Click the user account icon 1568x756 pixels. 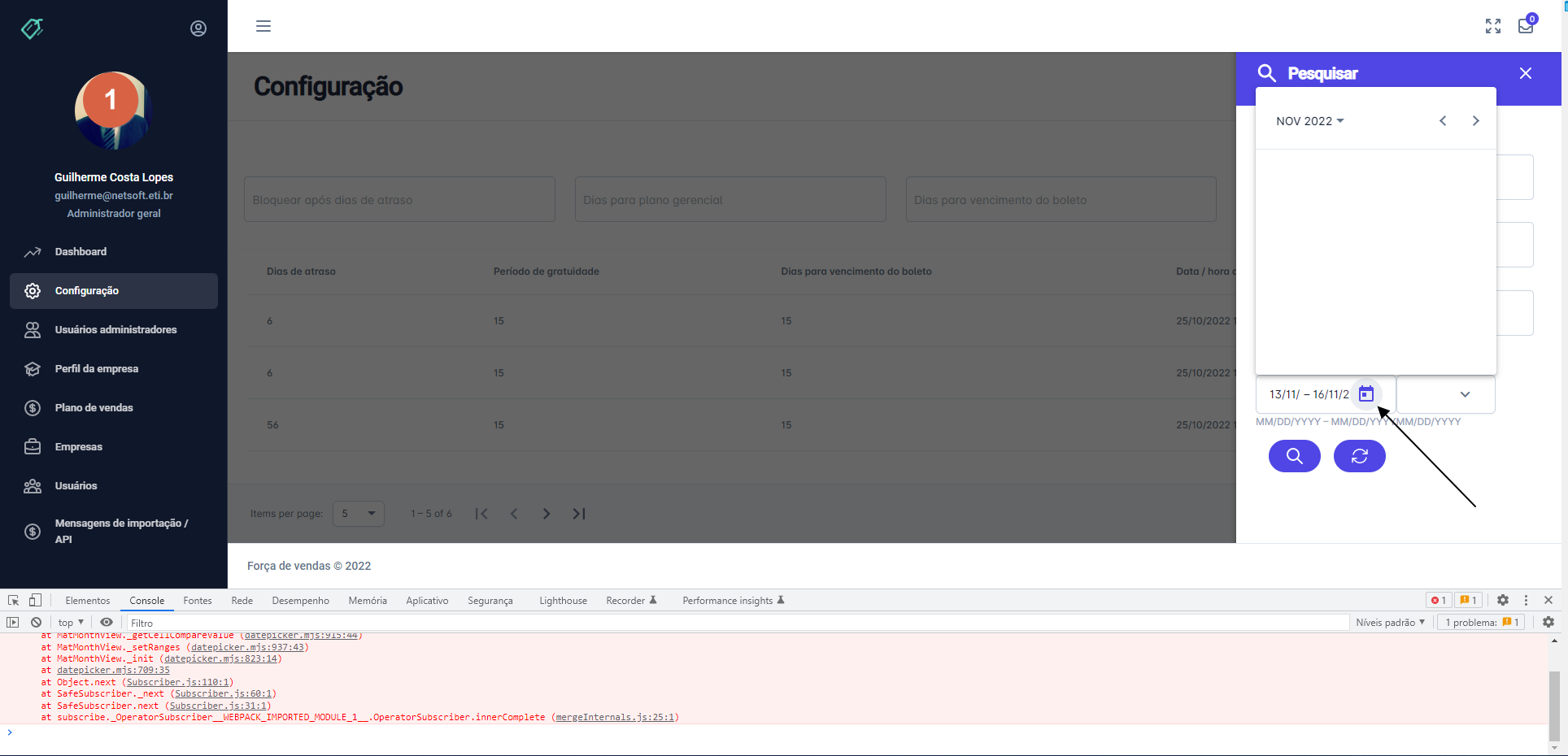198,28
